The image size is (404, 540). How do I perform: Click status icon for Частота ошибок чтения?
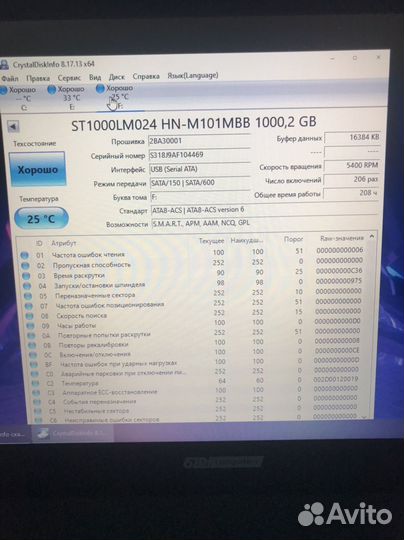coord(24,256)
